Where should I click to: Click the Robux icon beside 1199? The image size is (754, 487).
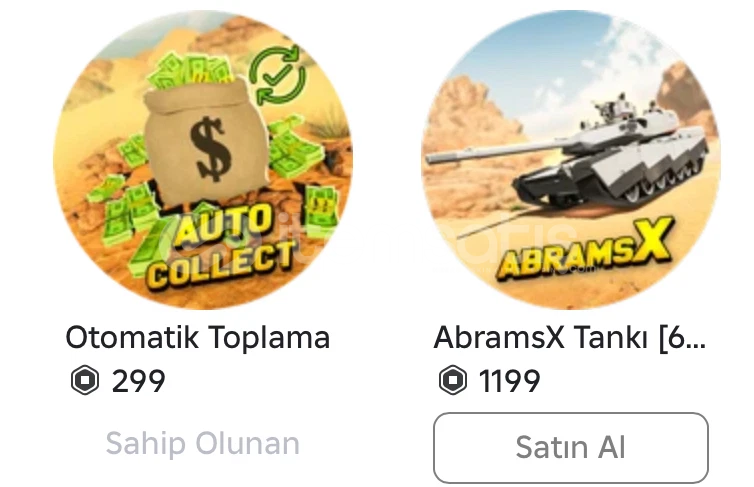click(452, 380)
